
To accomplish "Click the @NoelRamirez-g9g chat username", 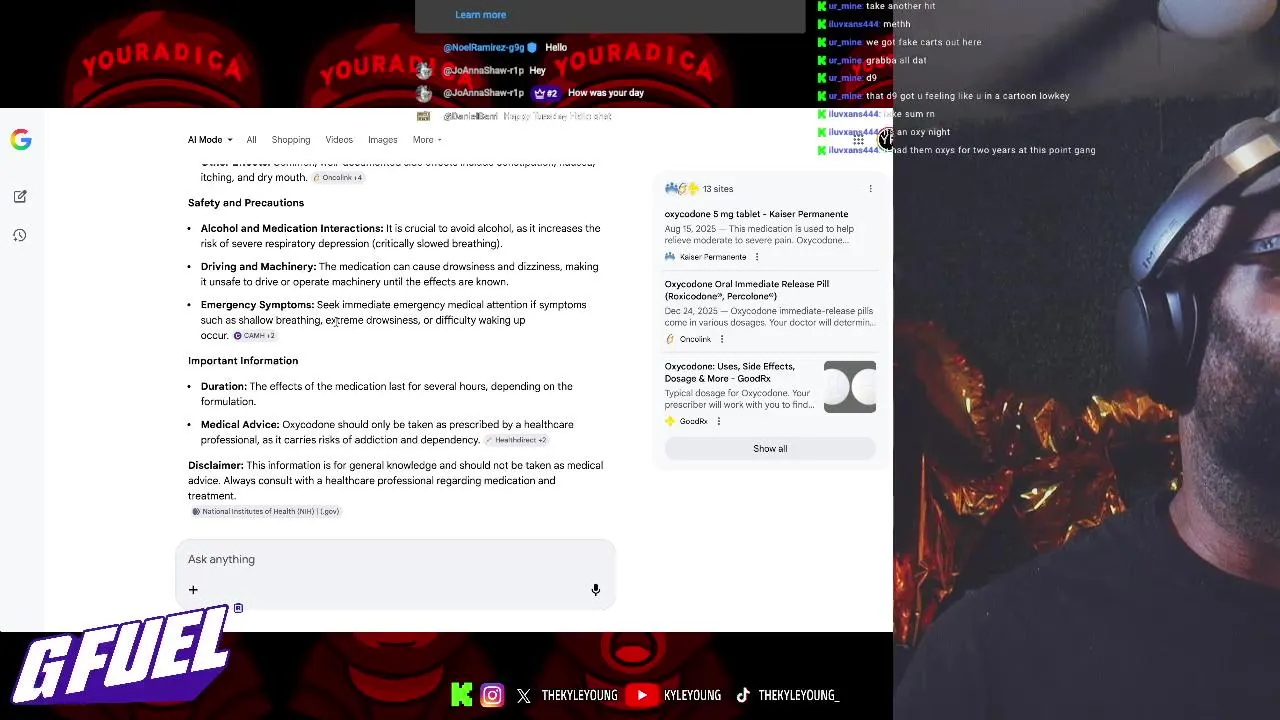I will pyautogui.click(x=484, y=48).
